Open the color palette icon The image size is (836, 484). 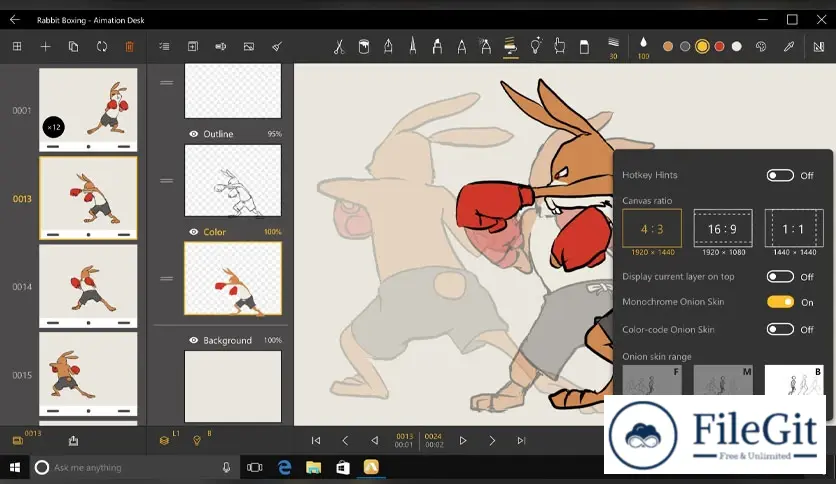point(761,46)
